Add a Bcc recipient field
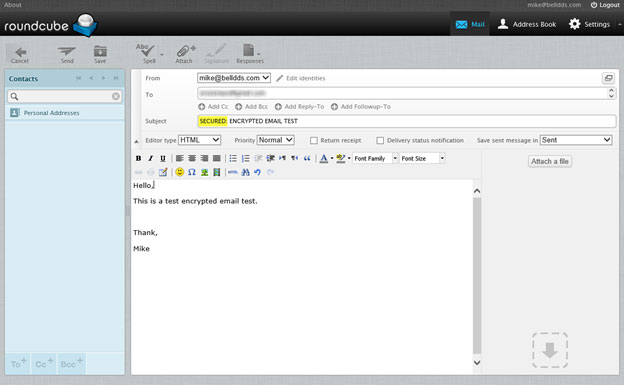This screenshot has height=385, width=624. coord(252,107)
